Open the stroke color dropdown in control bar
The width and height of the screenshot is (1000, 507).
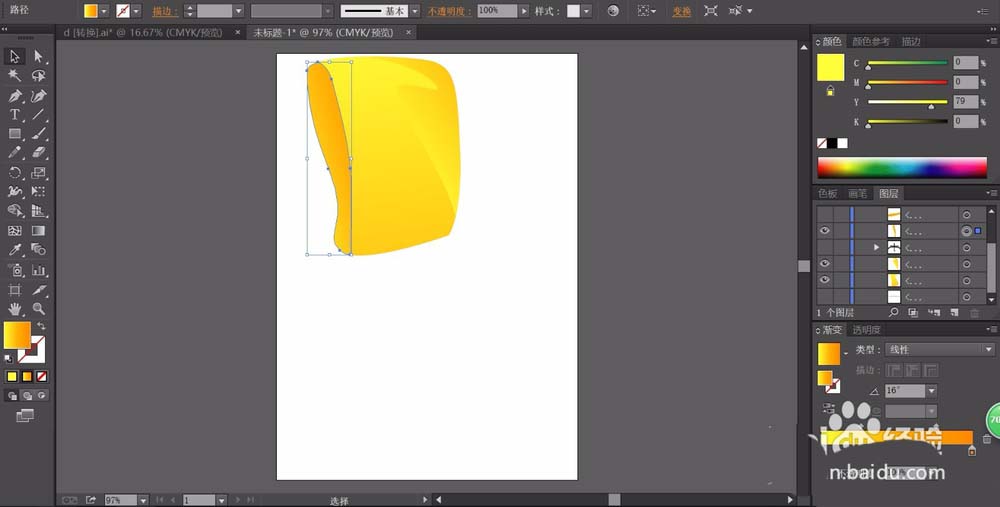pos(136,11)
